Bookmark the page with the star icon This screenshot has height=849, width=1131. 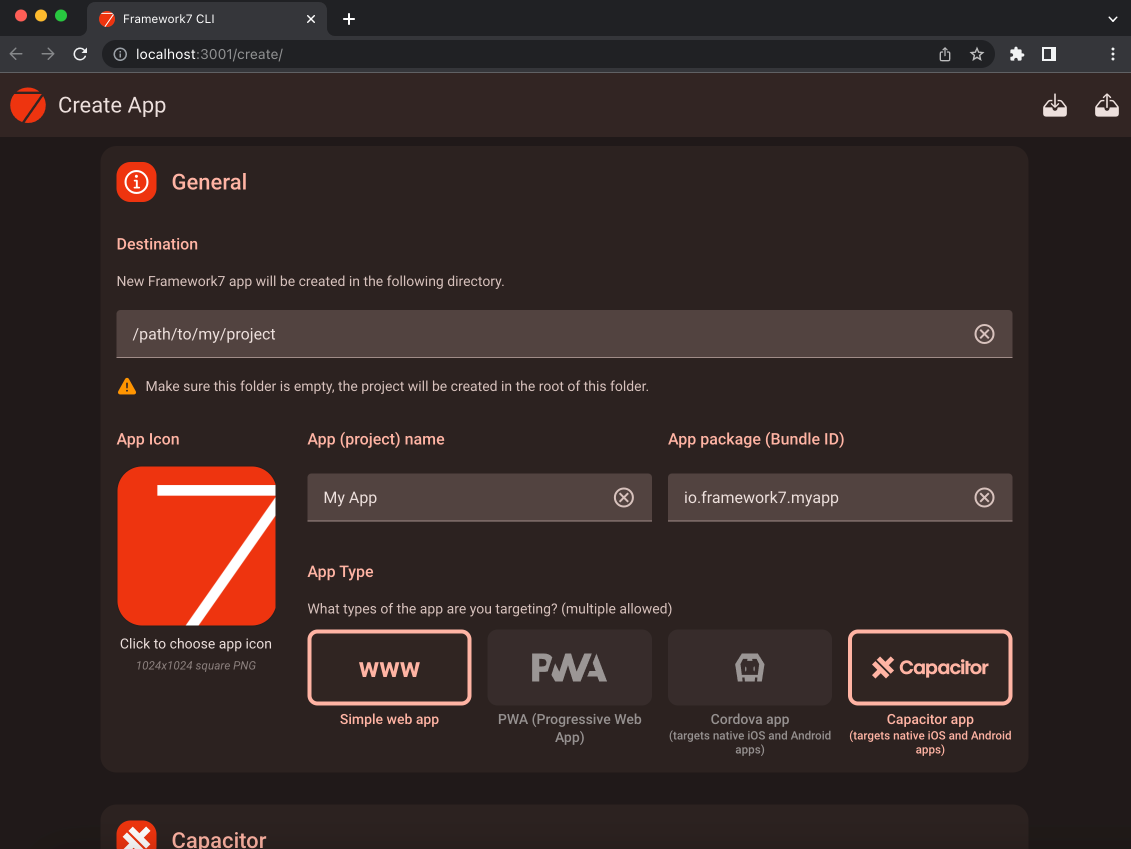(977, 54)
